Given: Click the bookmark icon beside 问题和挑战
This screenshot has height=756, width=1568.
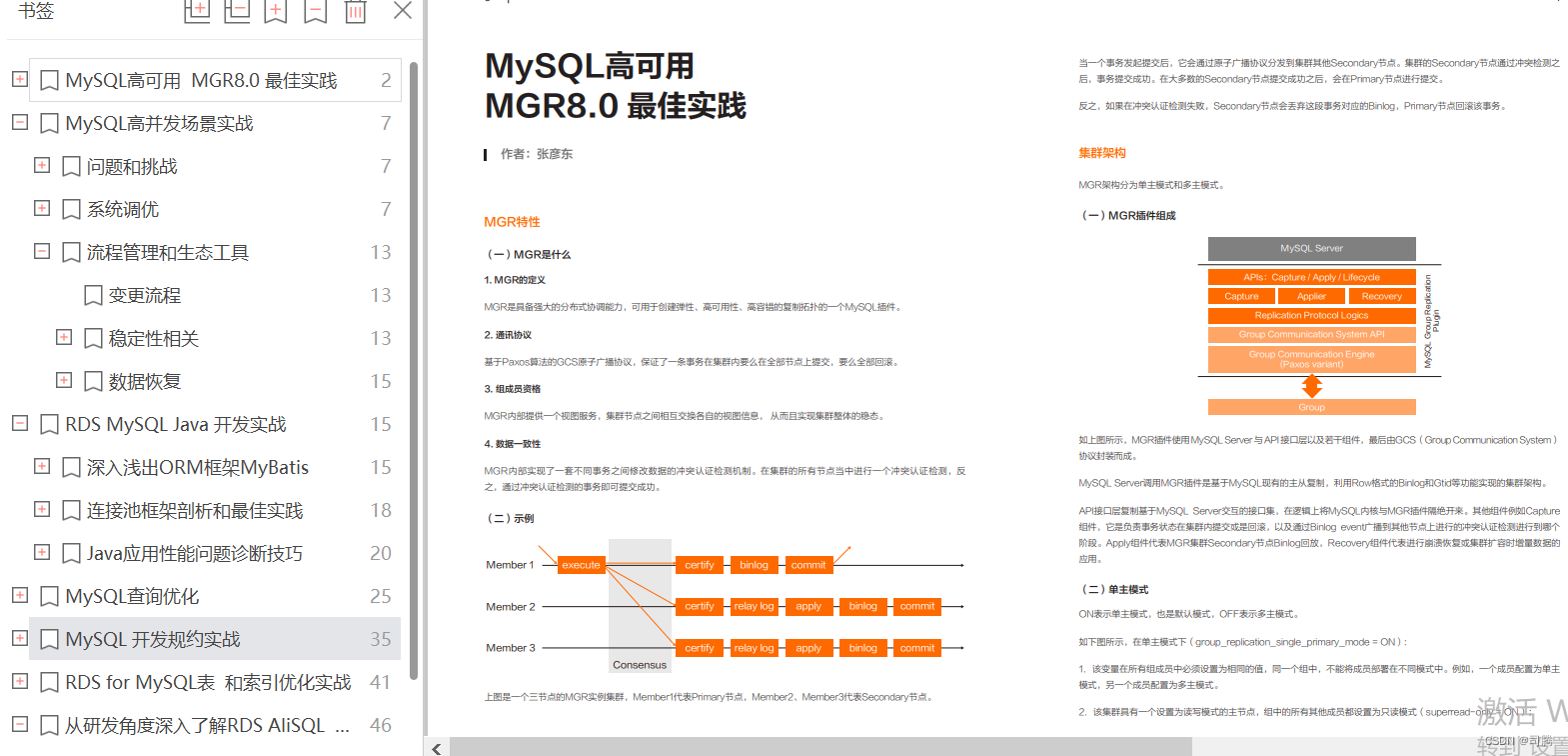Looking at the screenshot, I should (x=71, y=167).
